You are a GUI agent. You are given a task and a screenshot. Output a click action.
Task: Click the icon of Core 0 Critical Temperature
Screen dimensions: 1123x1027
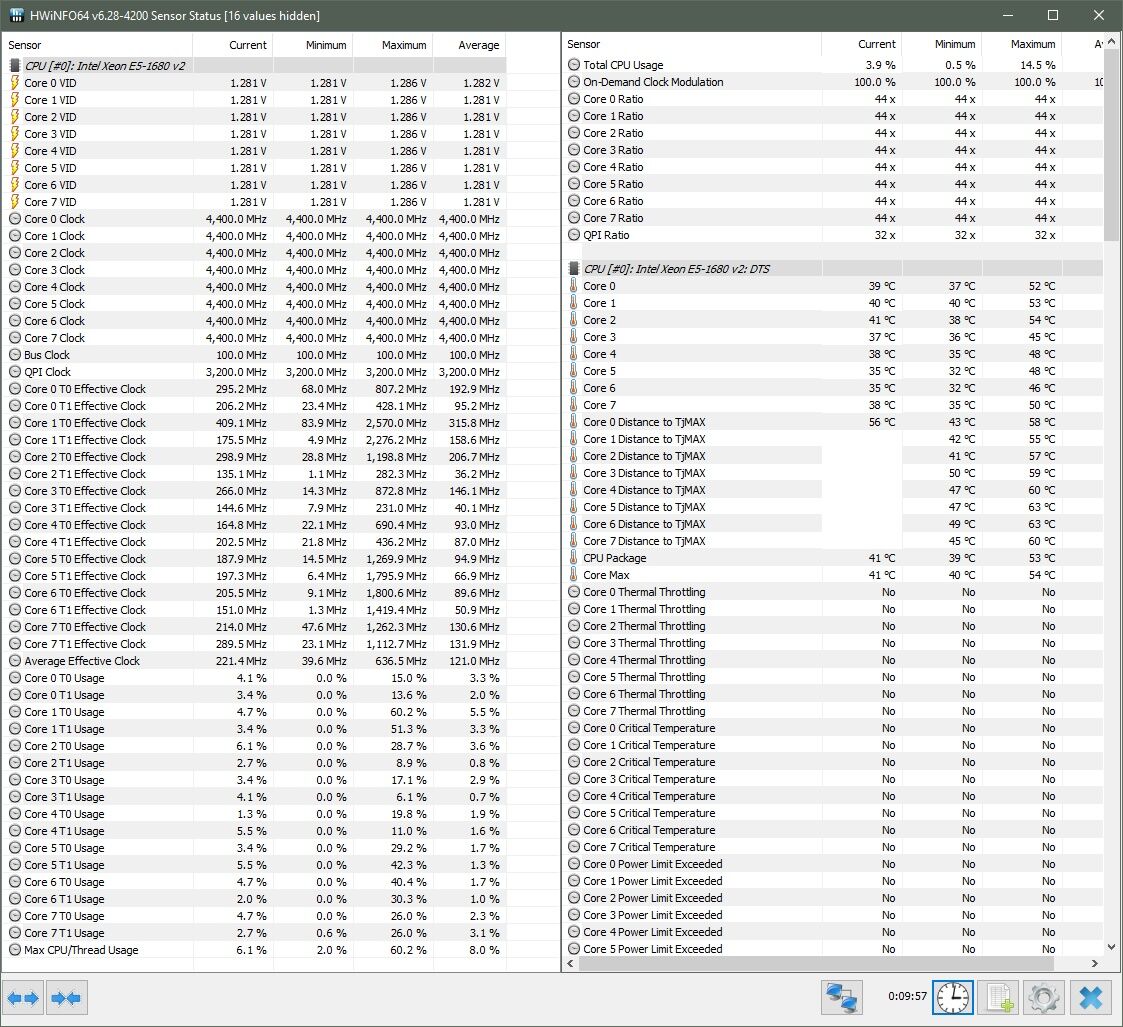(574, 728)
